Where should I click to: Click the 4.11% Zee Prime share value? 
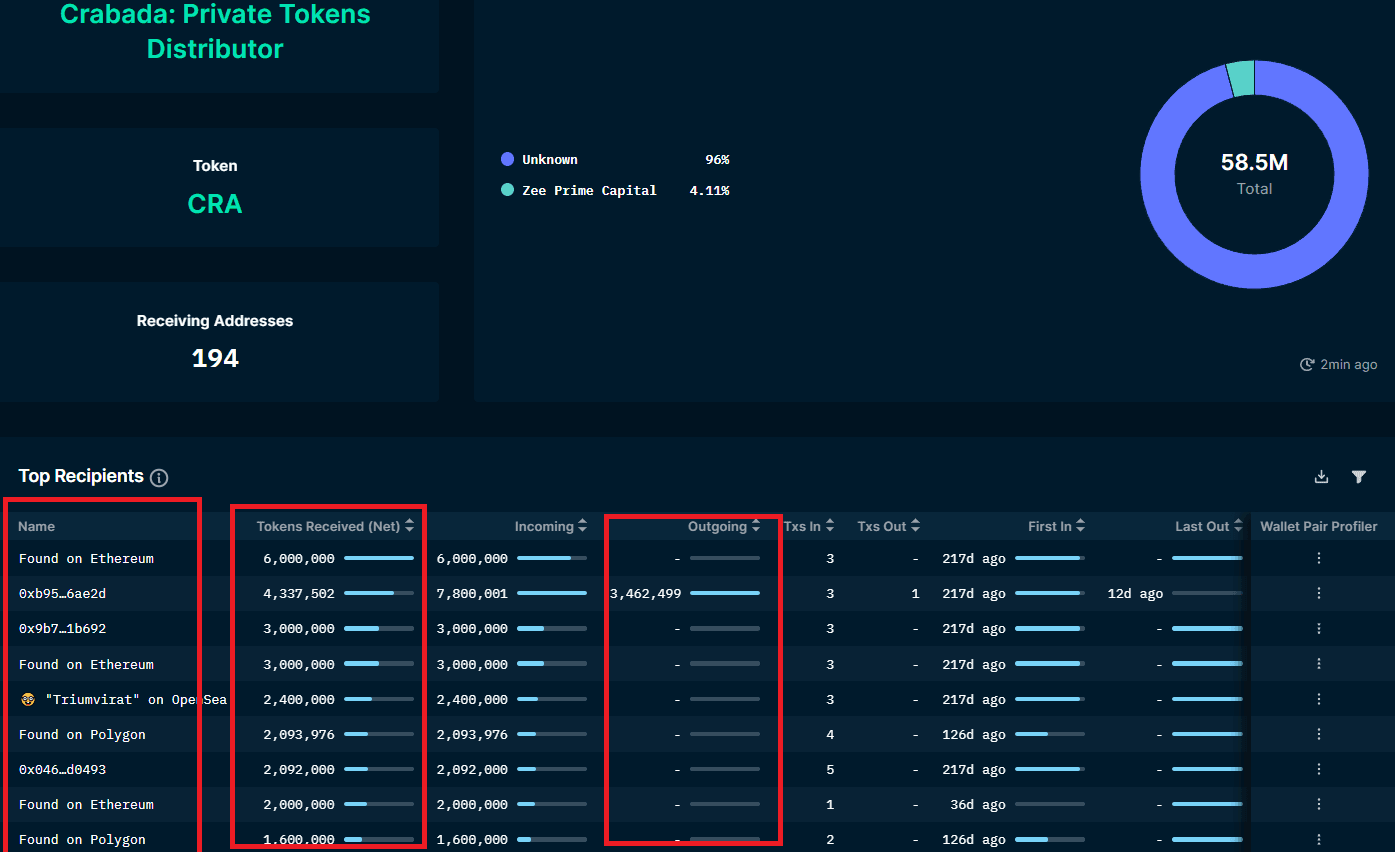coord(709,190)
